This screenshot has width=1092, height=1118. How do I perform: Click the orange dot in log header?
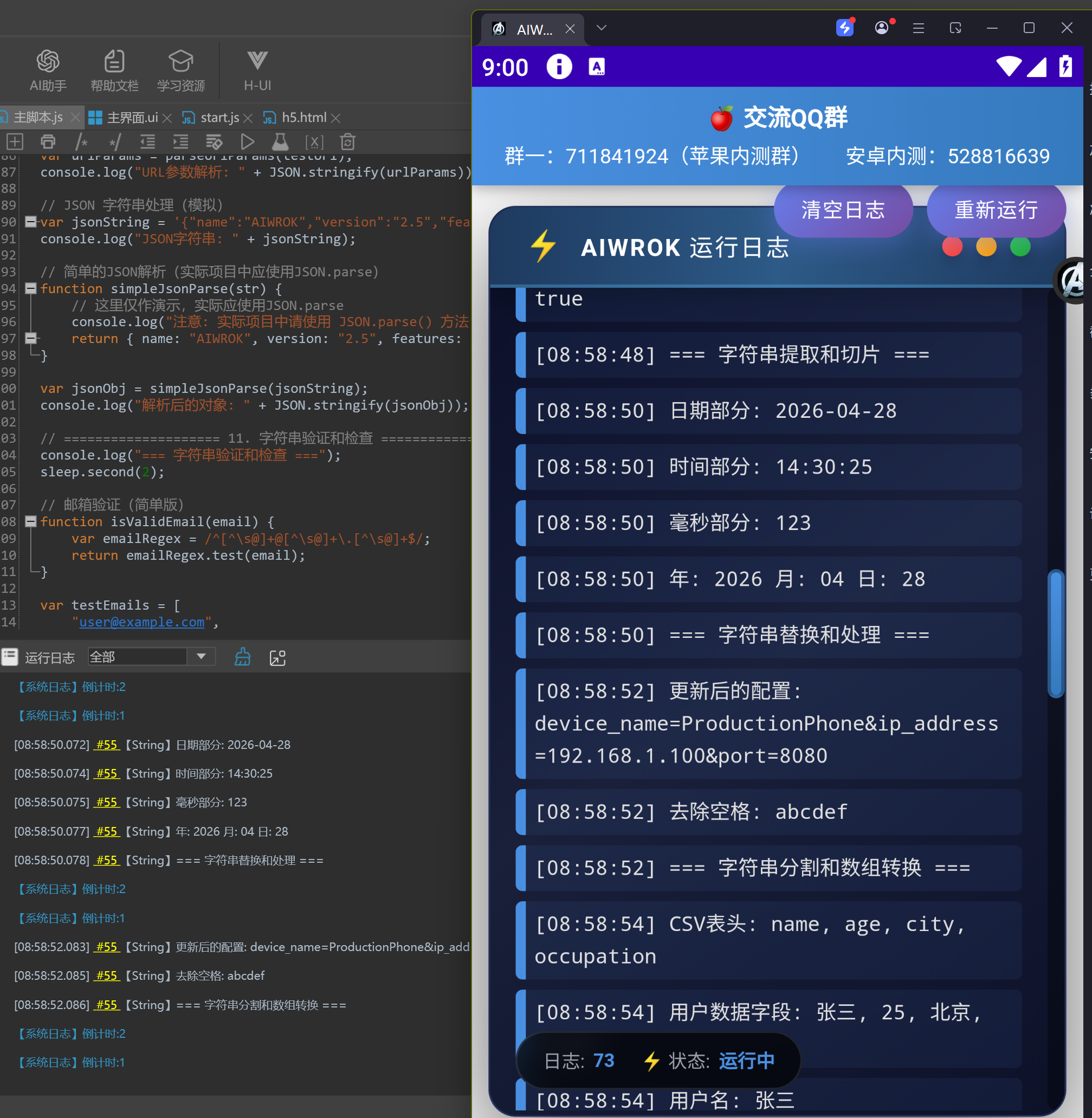[986, 247]
